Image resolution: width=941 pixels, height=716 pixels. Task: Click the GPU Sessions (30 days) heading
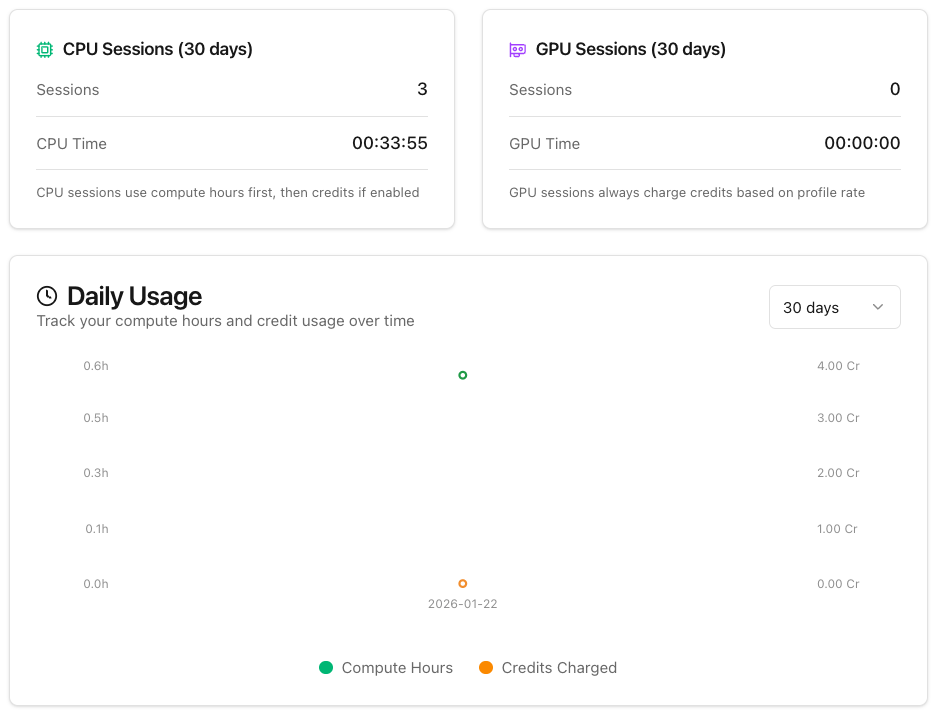(x=630, y=49)
